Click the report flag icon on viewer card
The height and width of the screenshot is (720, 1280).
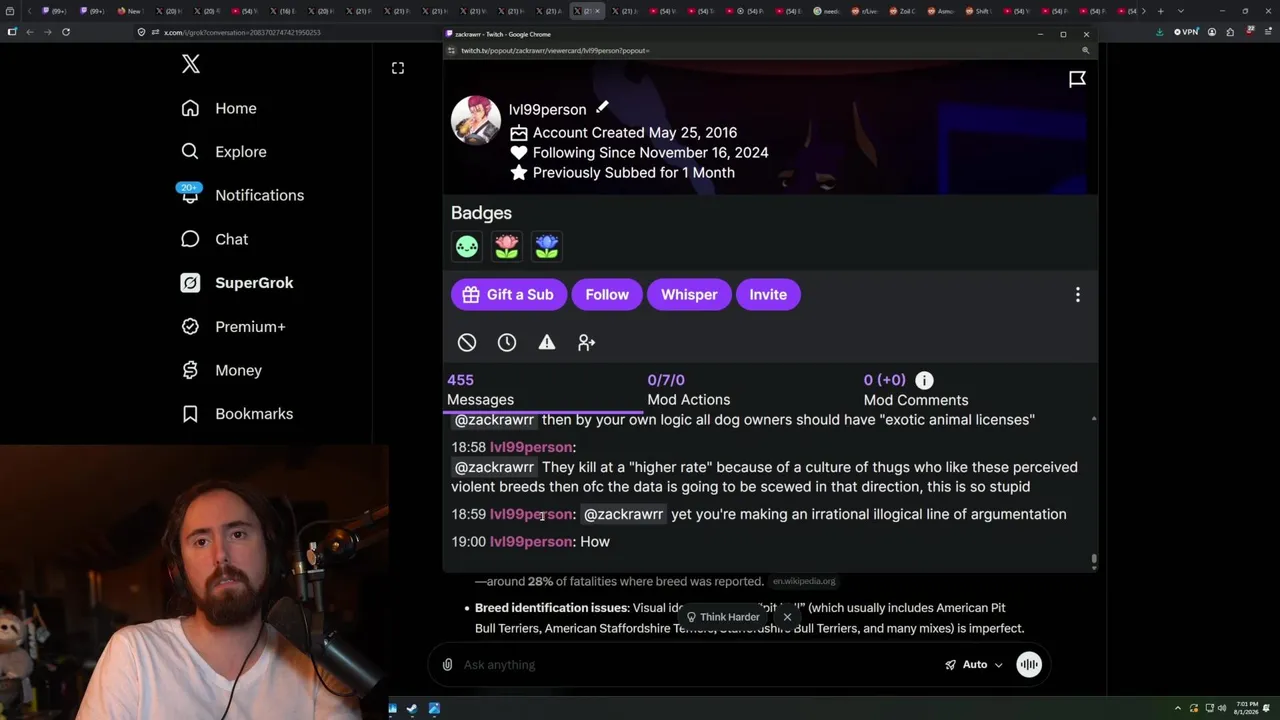1077,79
